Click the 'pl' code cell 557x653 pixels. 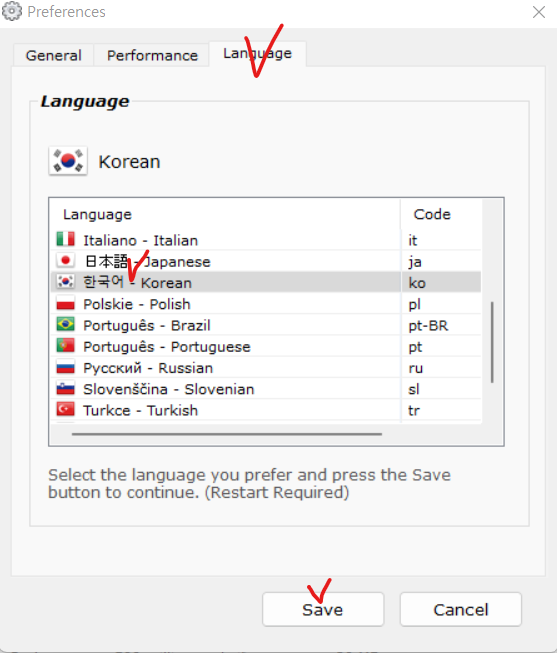[441, 304]
